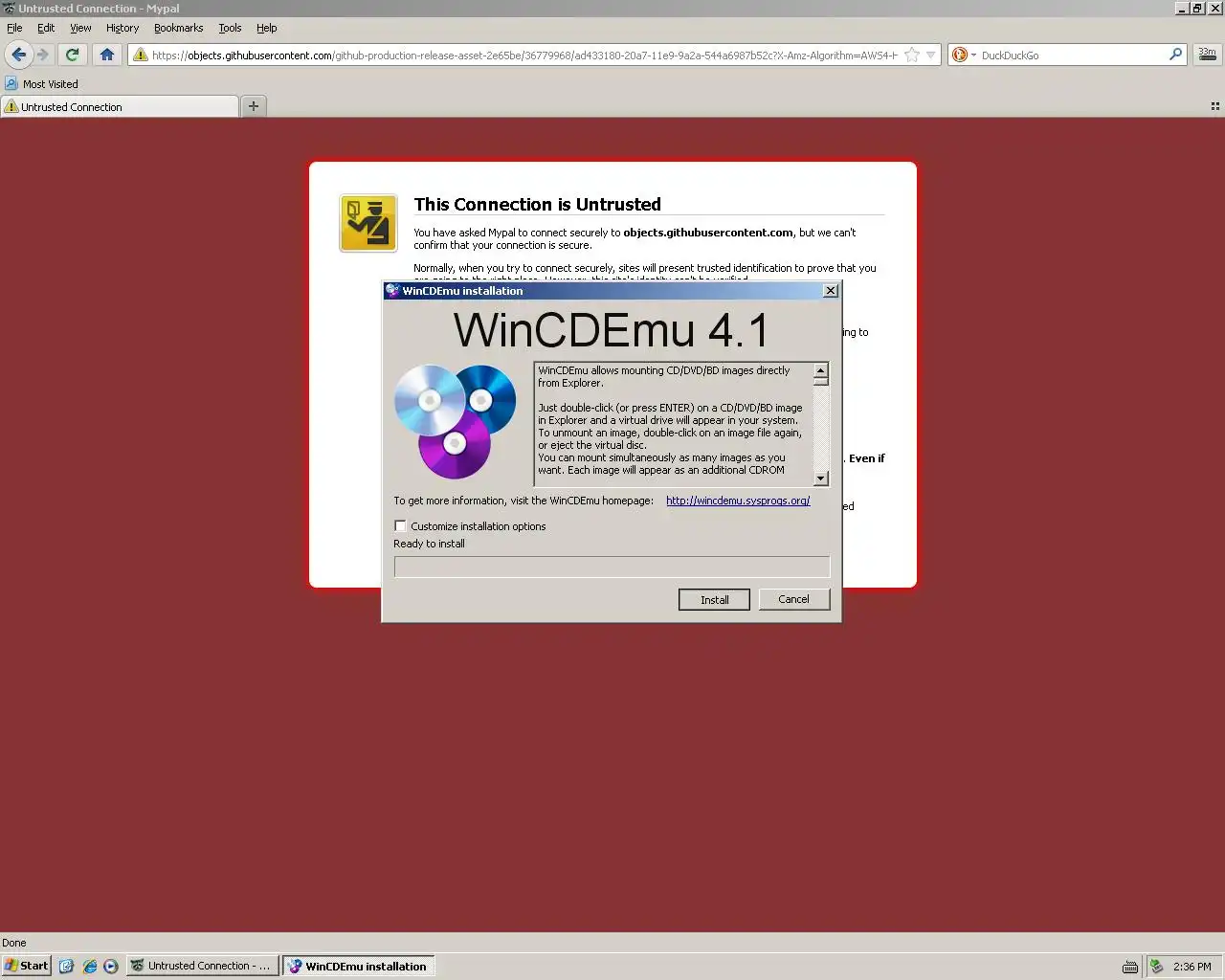This screenshot has width=1225, height=980.
Task: Close the WinCDEmu installation dialog
Action: (x=831, y=291)
